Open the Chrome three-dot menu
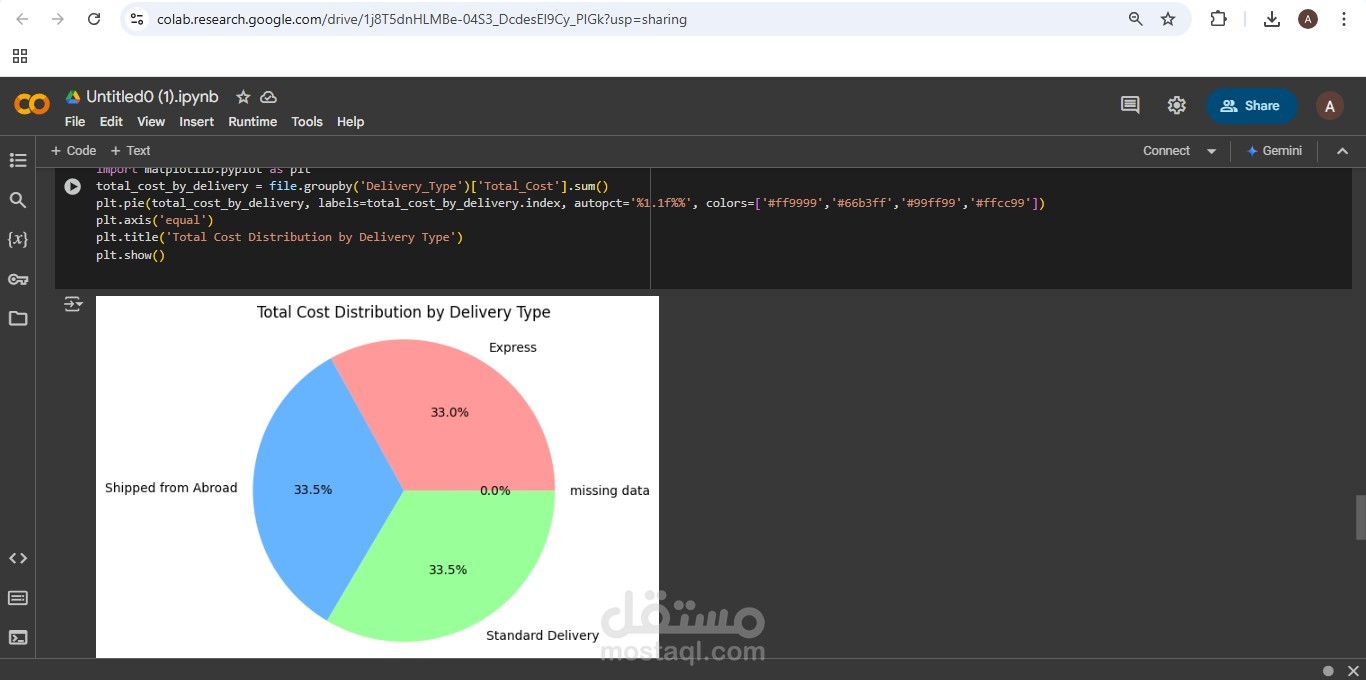Screen dimensions: 1366x680 click(1344, 19)
